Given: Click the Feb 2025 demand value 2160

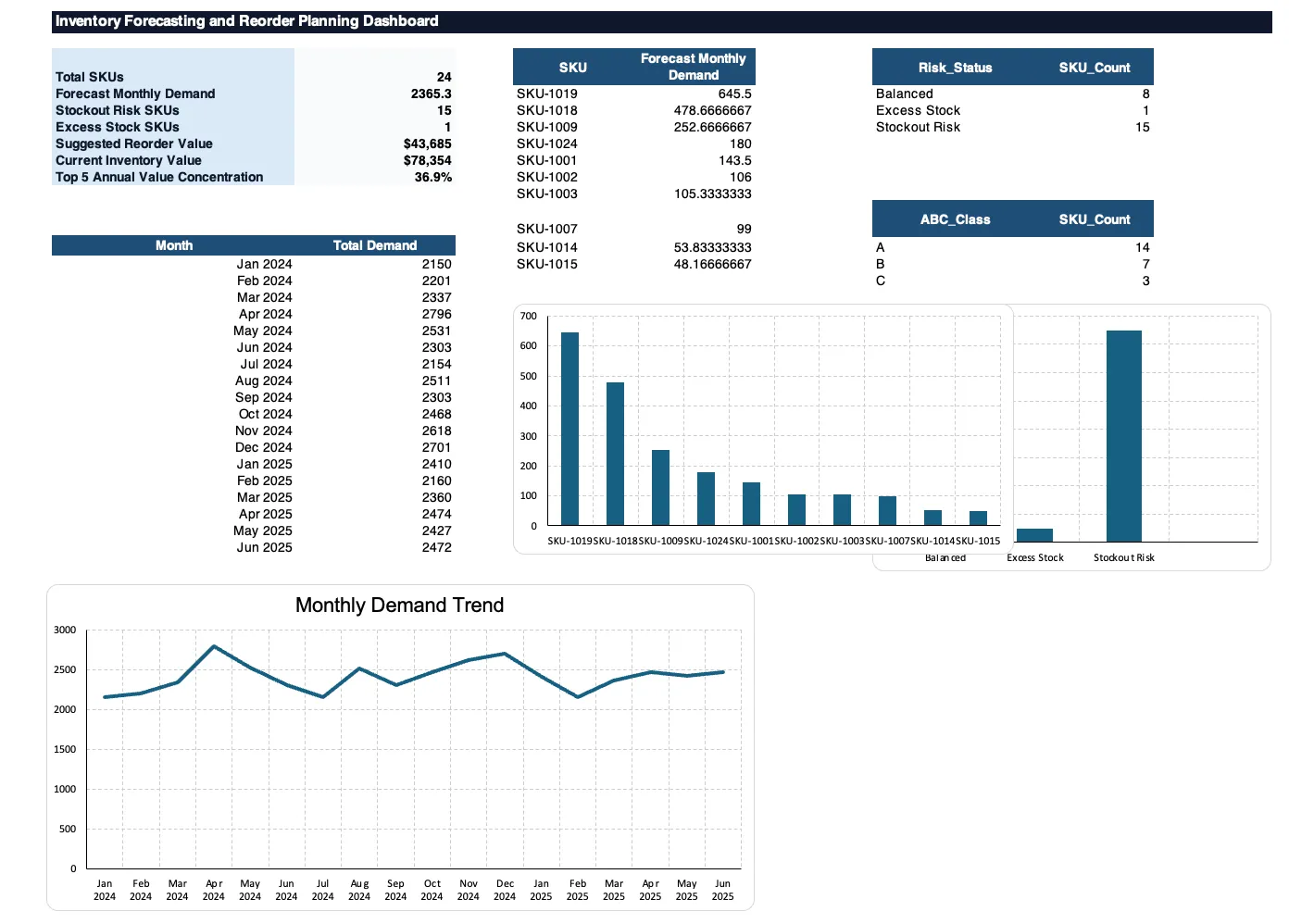Looking at the screenshot, I should pyautogui.click(x=436, y=481).
